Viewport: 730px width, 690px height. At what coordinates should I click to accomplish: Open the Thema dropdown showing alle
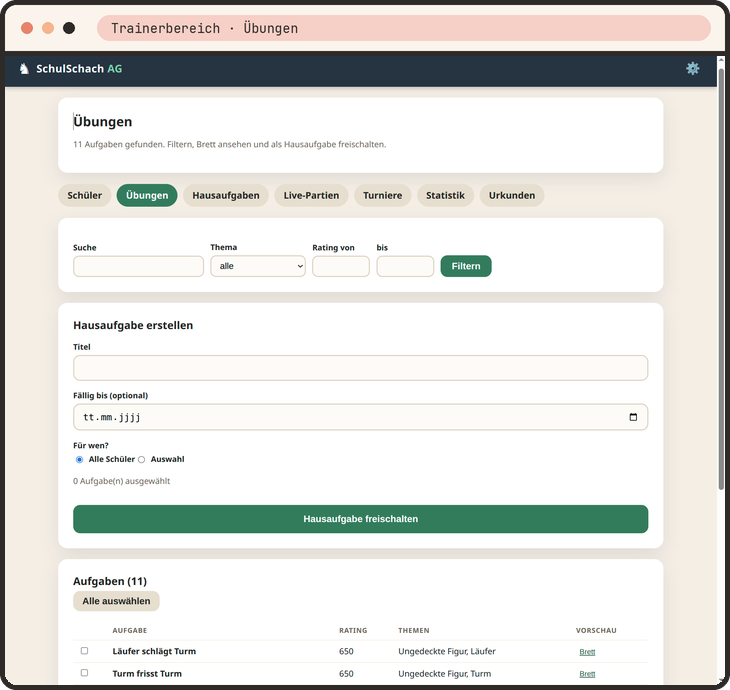(x=258, y=266)
